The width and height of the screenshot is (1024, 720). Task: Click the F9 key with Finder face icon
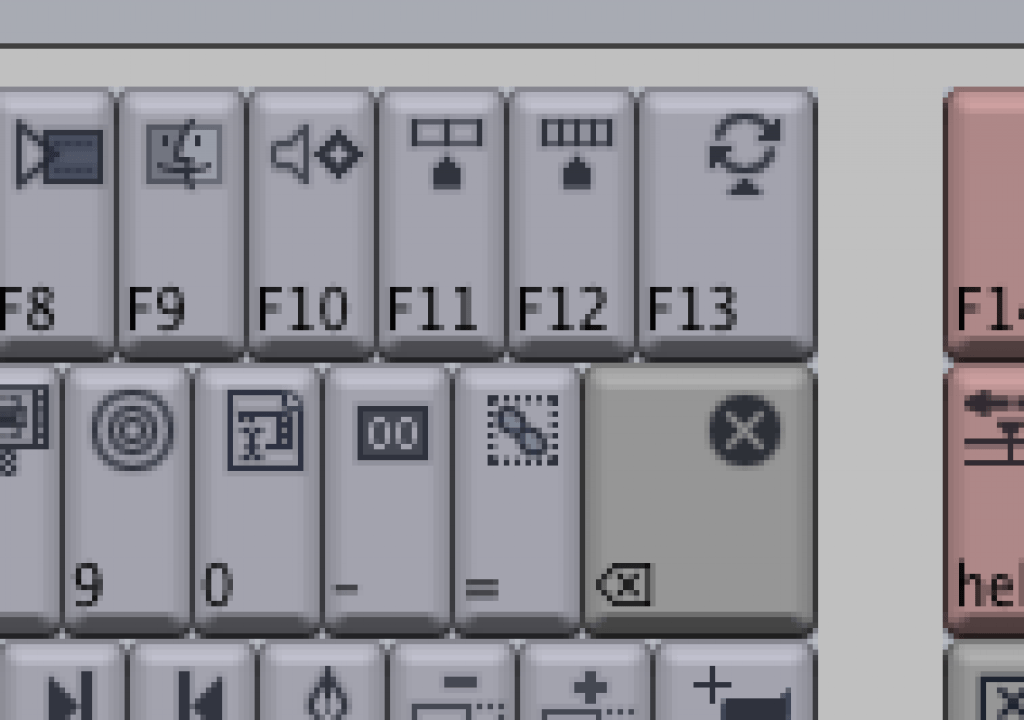point(181,224)
